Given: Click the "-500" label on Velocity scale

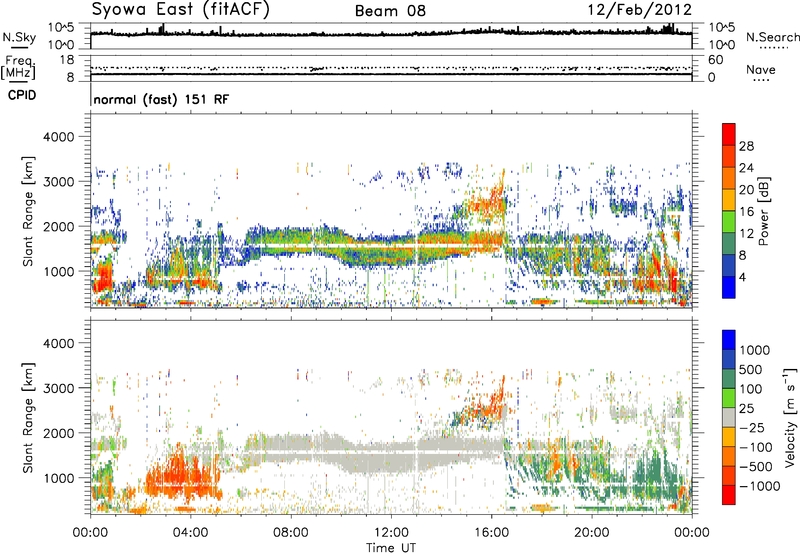Looking at the screenshot, I should [x=755, y=466].
